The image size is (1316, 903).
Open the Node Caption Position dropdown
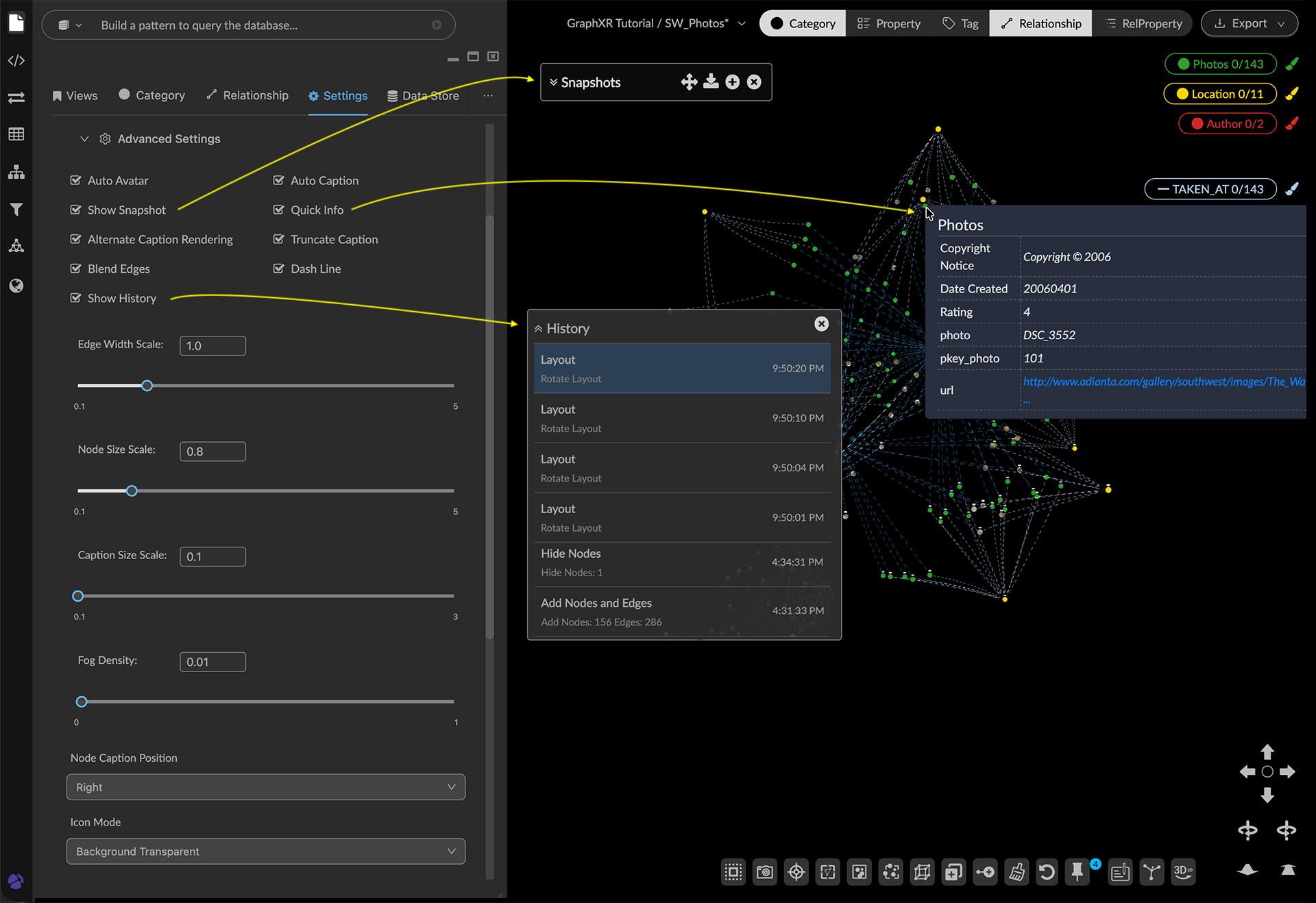click(266, 787)
